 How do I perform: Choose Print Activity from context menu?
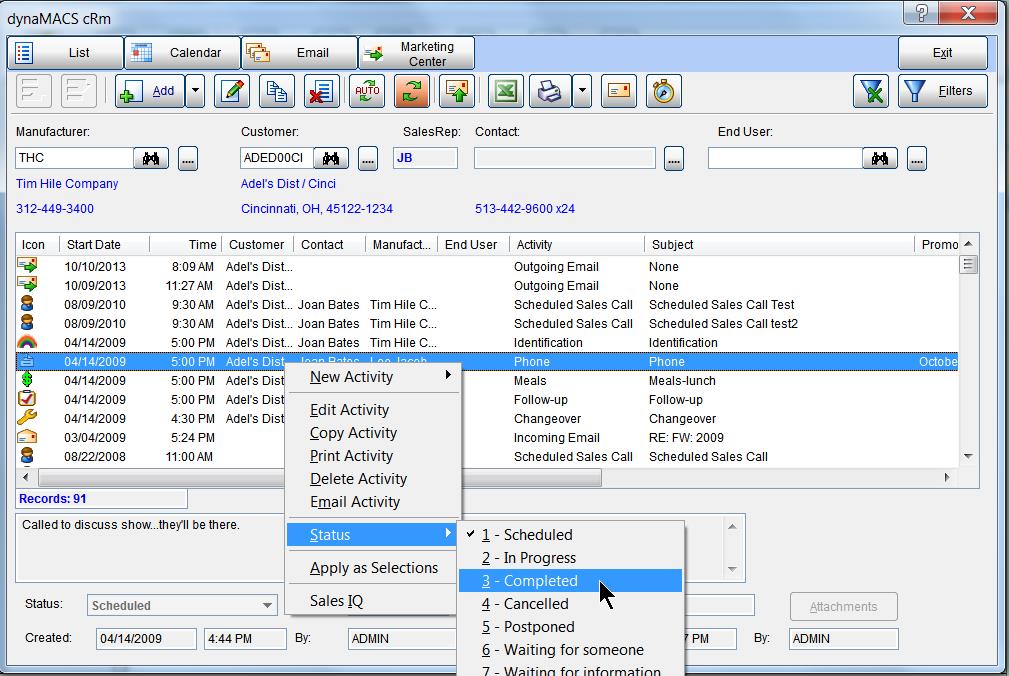(374, 456)
